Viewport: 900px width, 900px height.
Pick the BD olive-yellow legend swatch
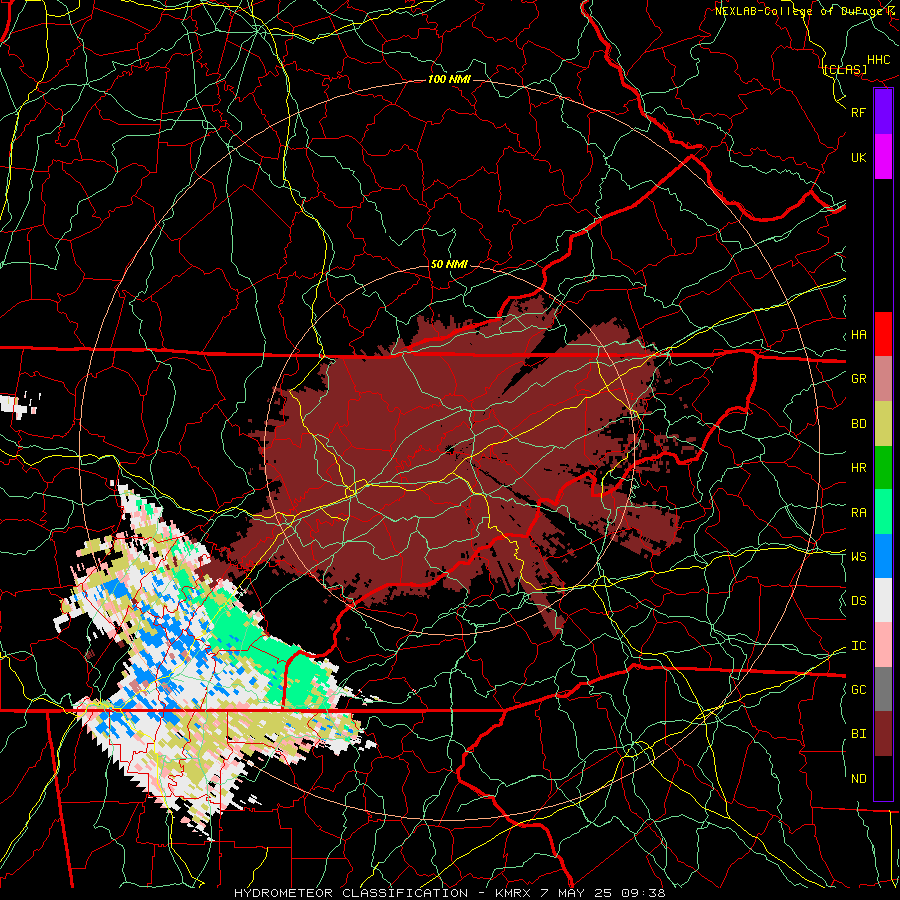883,424
